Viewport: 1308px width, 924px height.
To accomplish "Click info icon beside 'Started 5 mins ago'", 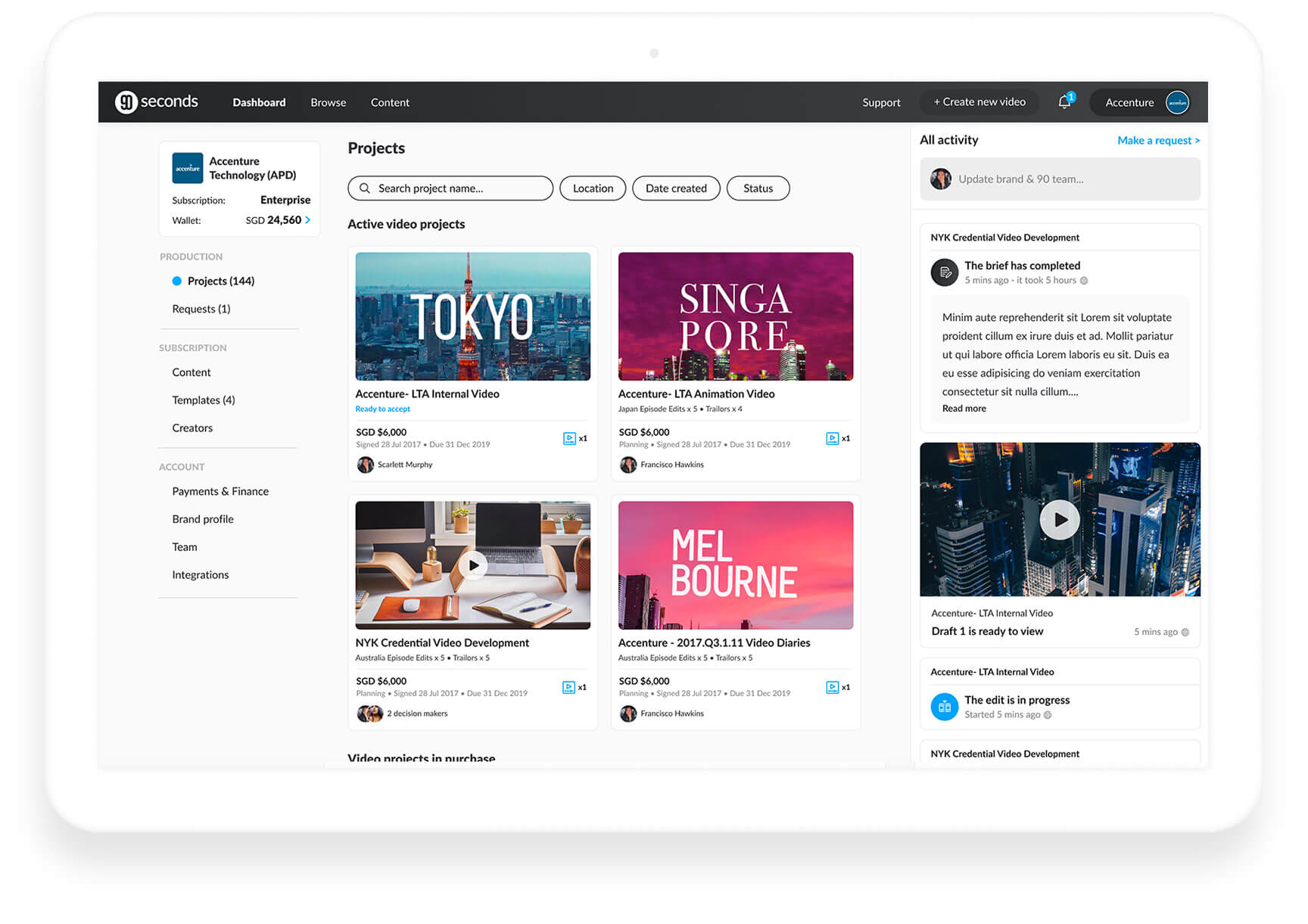I will (1048, 715).
